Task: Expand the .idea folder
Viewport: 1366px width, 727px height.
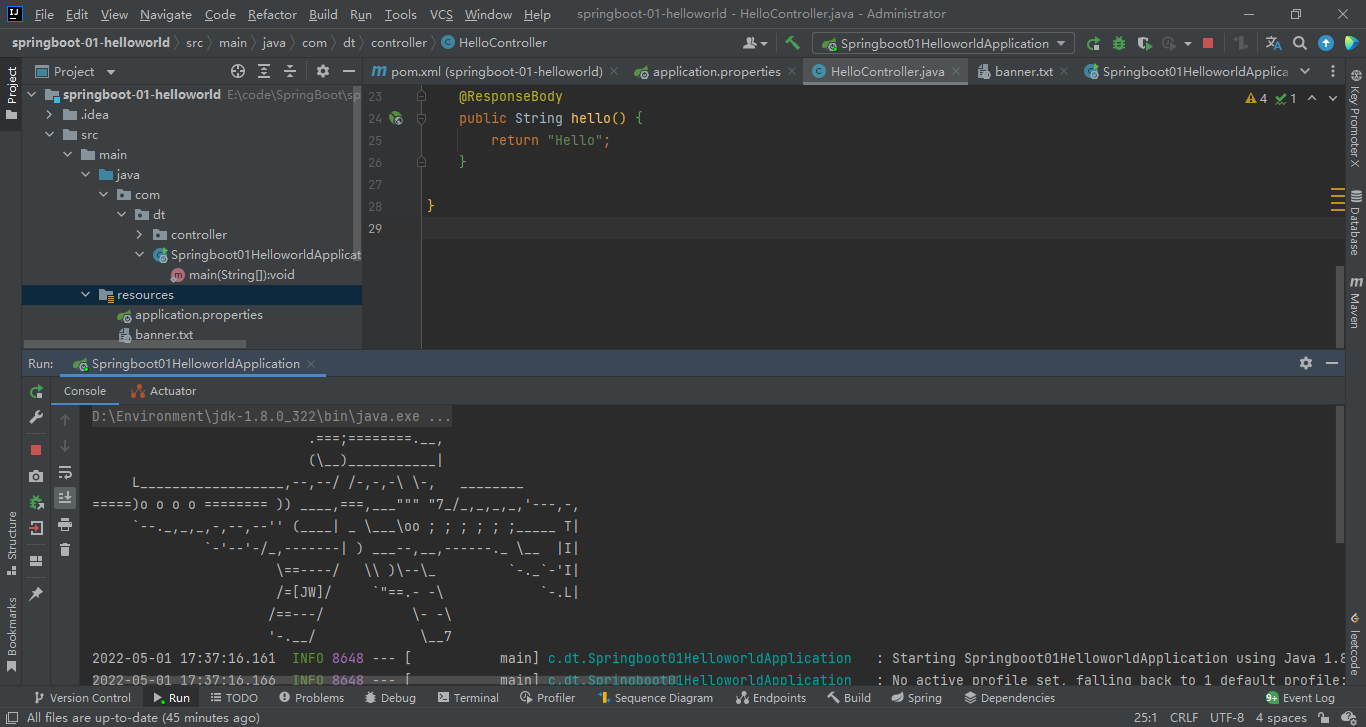Action: [x=50, y=114]
